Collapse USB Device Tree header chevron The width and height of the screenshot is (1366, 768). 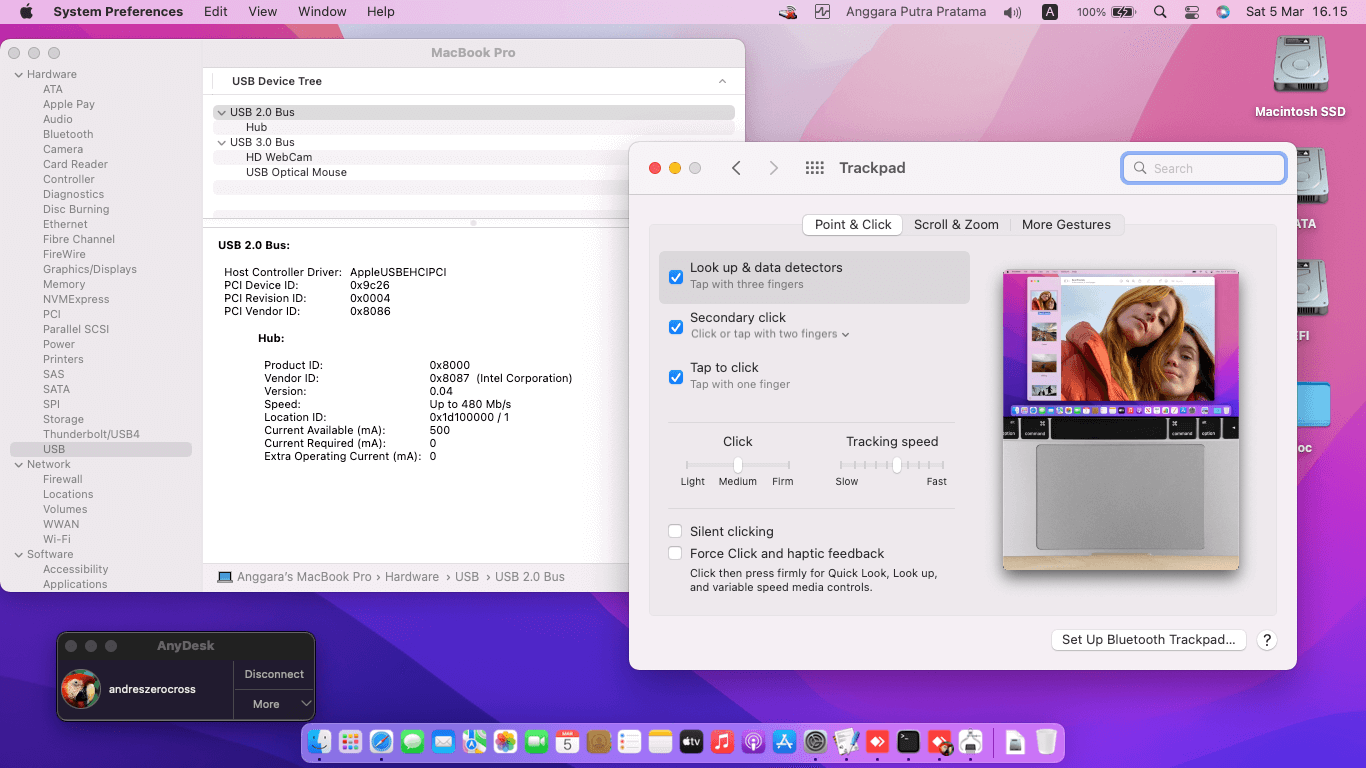(x=722, y=81)
